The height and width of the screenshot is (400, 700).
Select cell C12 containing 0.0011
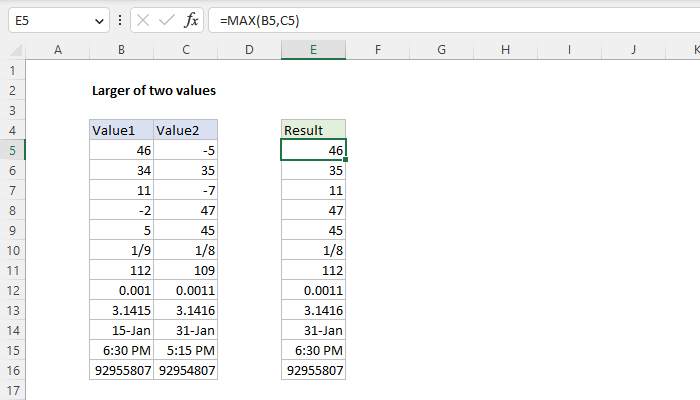pyautogui.click(x=186, y=291)
